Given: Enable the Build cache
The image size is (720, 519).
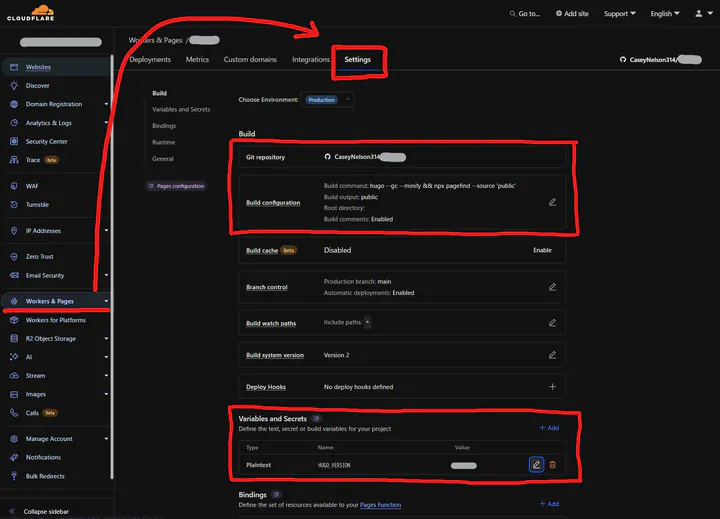Looking at the screenshot, I should 542,250.
